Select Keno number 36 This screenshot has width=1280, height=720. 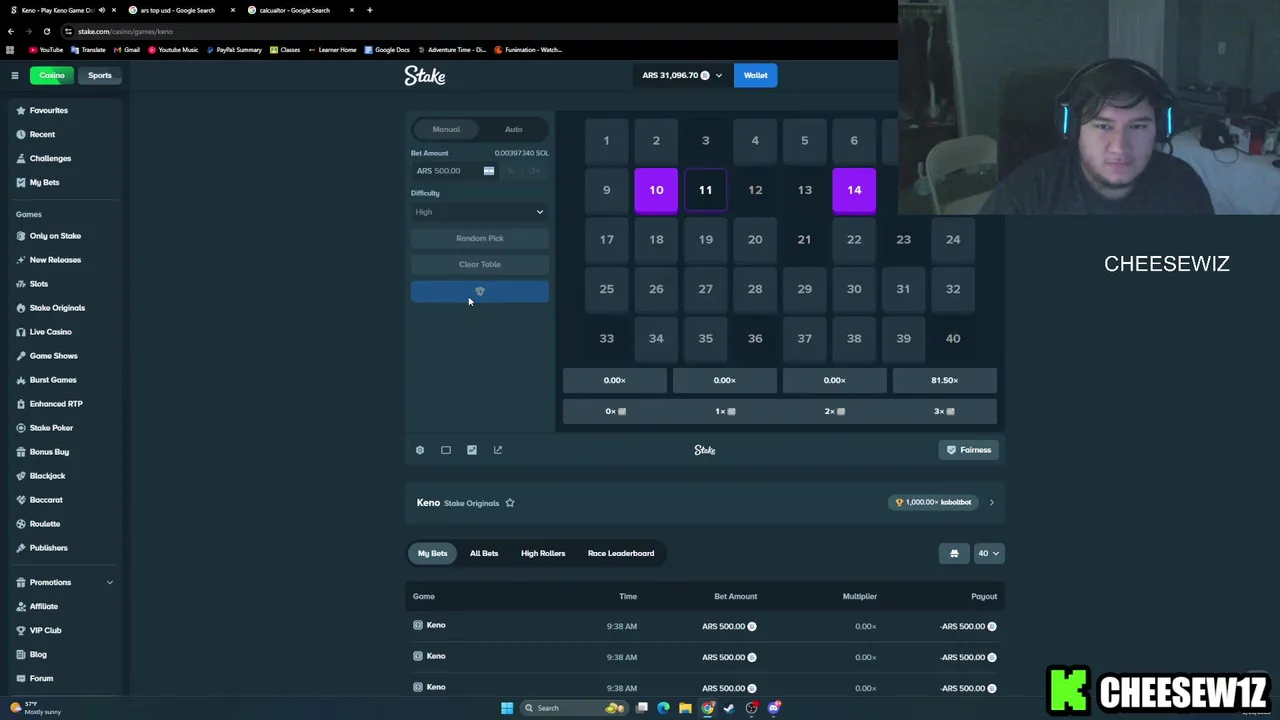coord(755,338)
